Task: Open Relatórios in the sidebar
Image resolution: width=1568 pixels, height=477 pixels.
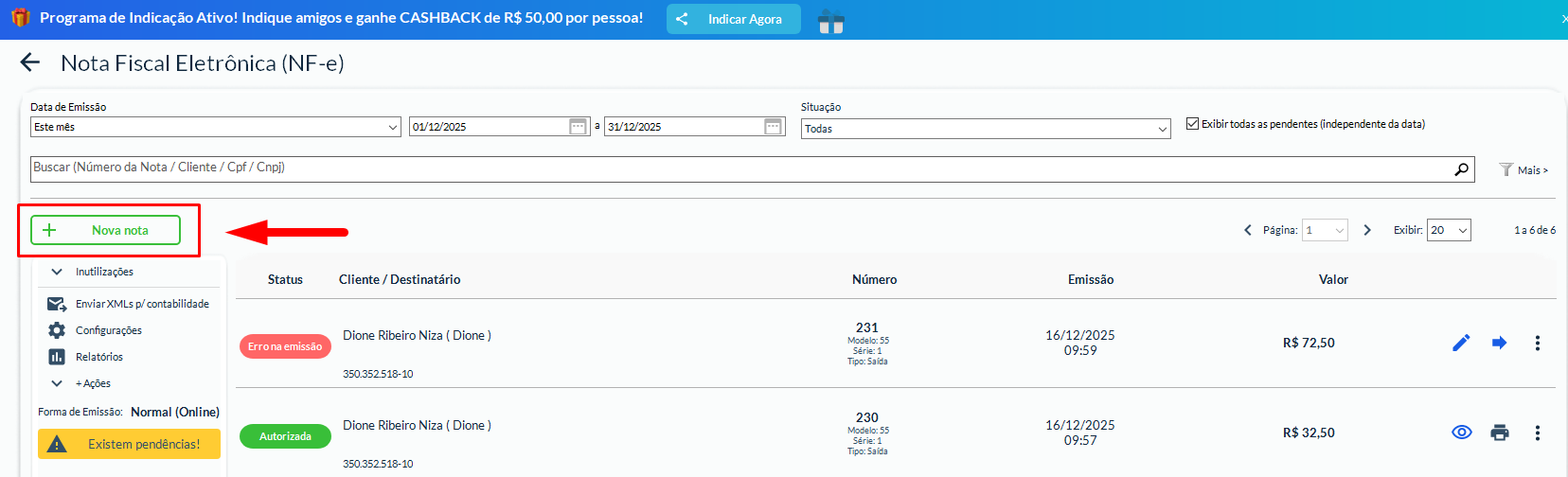Action: 98,357
